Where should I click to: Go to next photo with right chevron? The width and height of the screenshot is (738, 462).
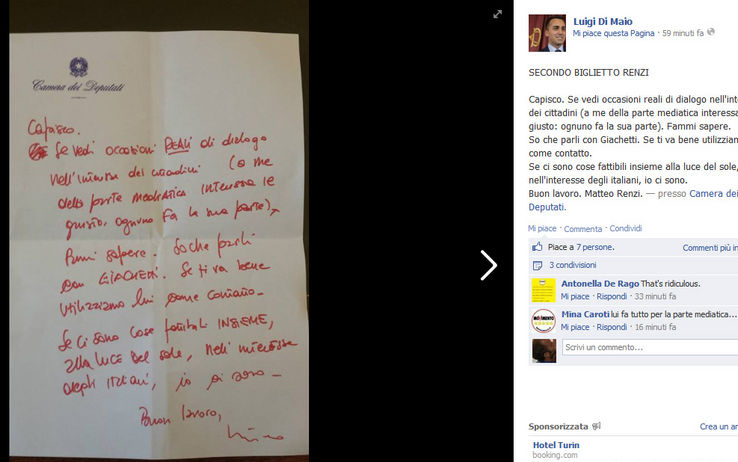(x=489, y=265)
